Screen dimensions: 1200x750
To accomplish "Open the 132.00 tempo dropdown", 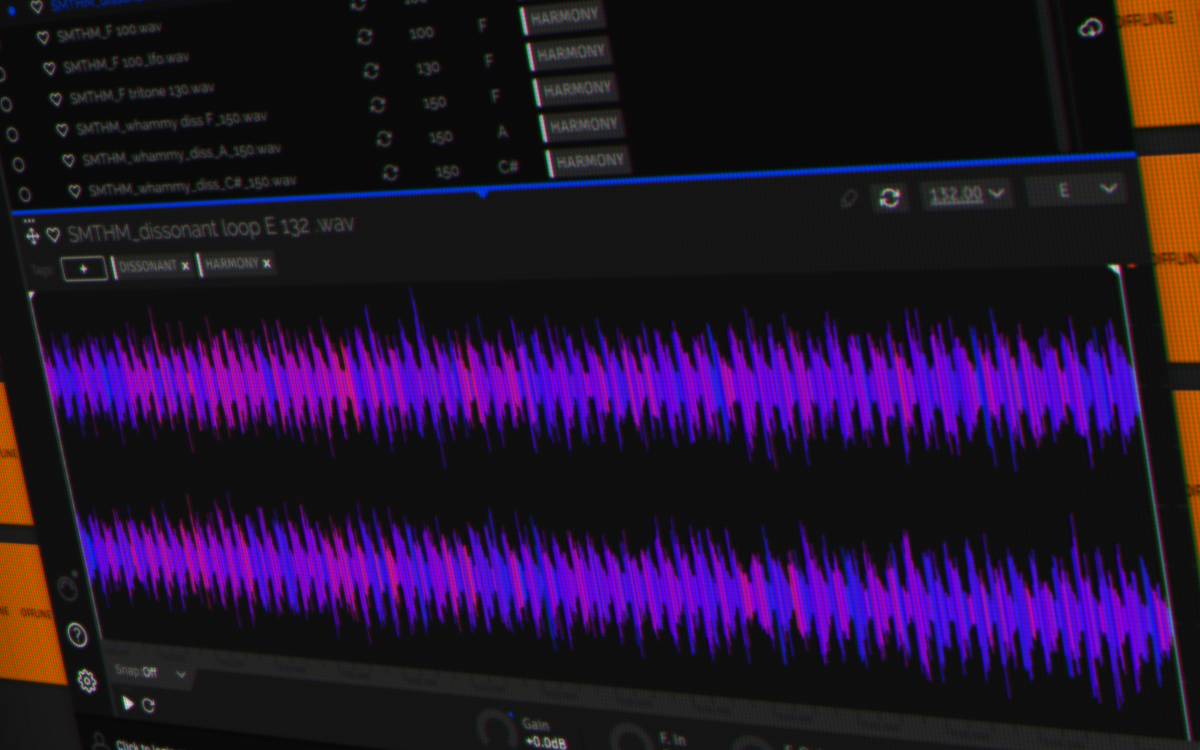I will coord(967,193).
